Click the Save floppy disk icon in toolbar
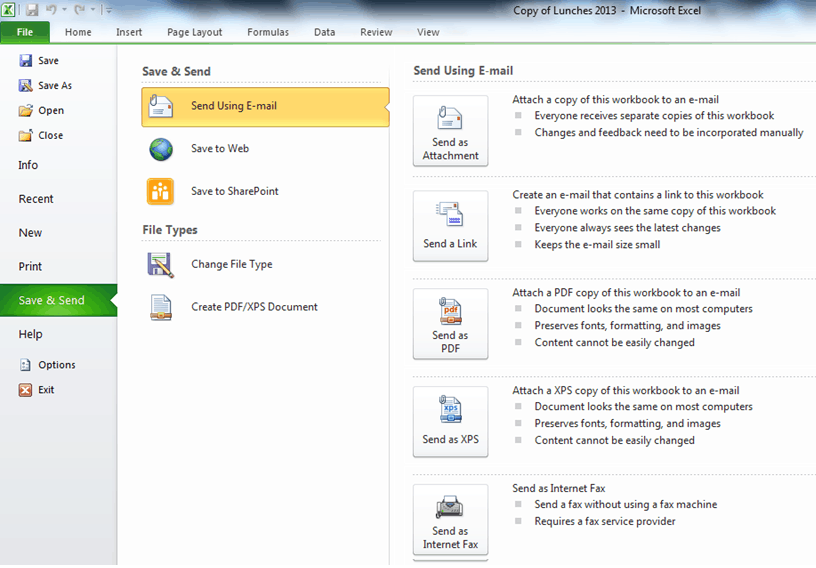The height and width of the screenshot is (568, 816). (32, 9)
